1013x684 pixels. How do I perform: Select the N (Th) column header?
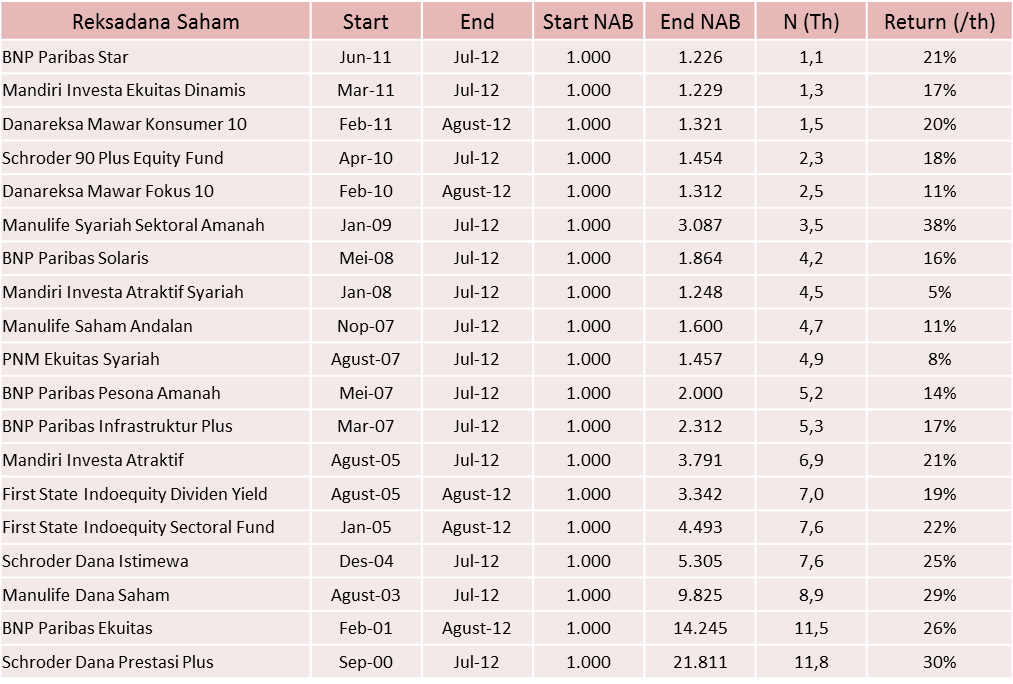click(811, 22)
